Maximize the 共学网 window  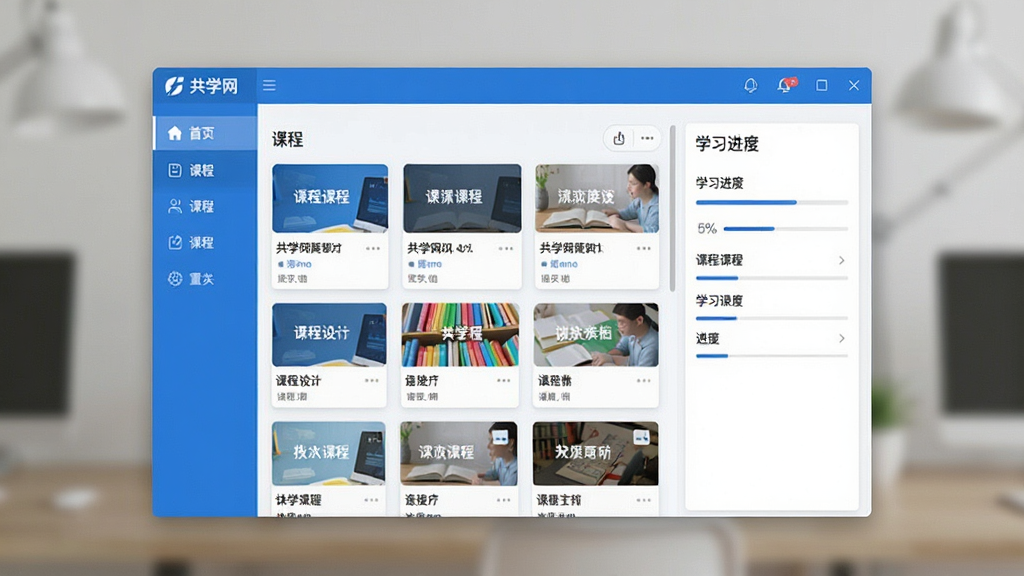point(822,86)
